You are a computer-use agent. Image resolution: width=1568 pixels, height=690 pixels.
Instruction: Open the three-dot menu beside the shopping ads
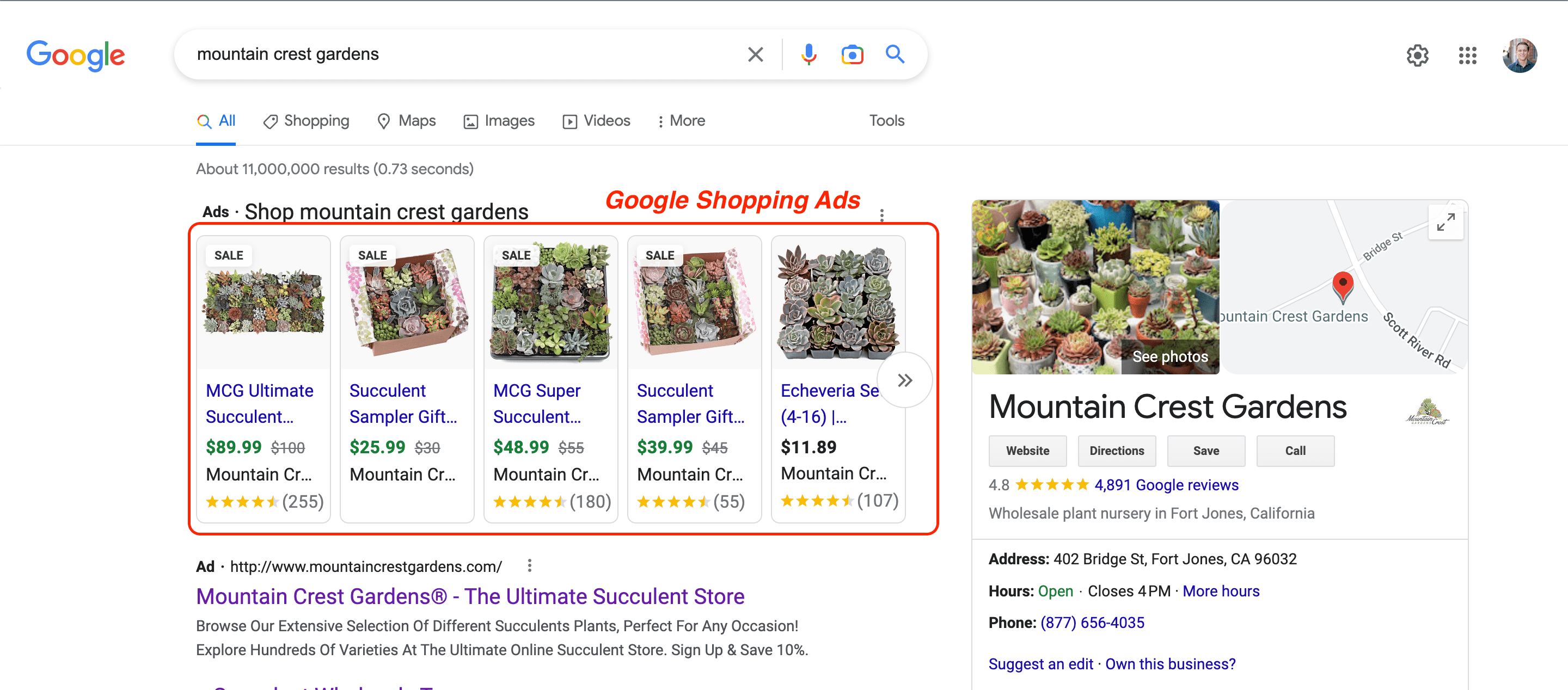pos(881,214)
